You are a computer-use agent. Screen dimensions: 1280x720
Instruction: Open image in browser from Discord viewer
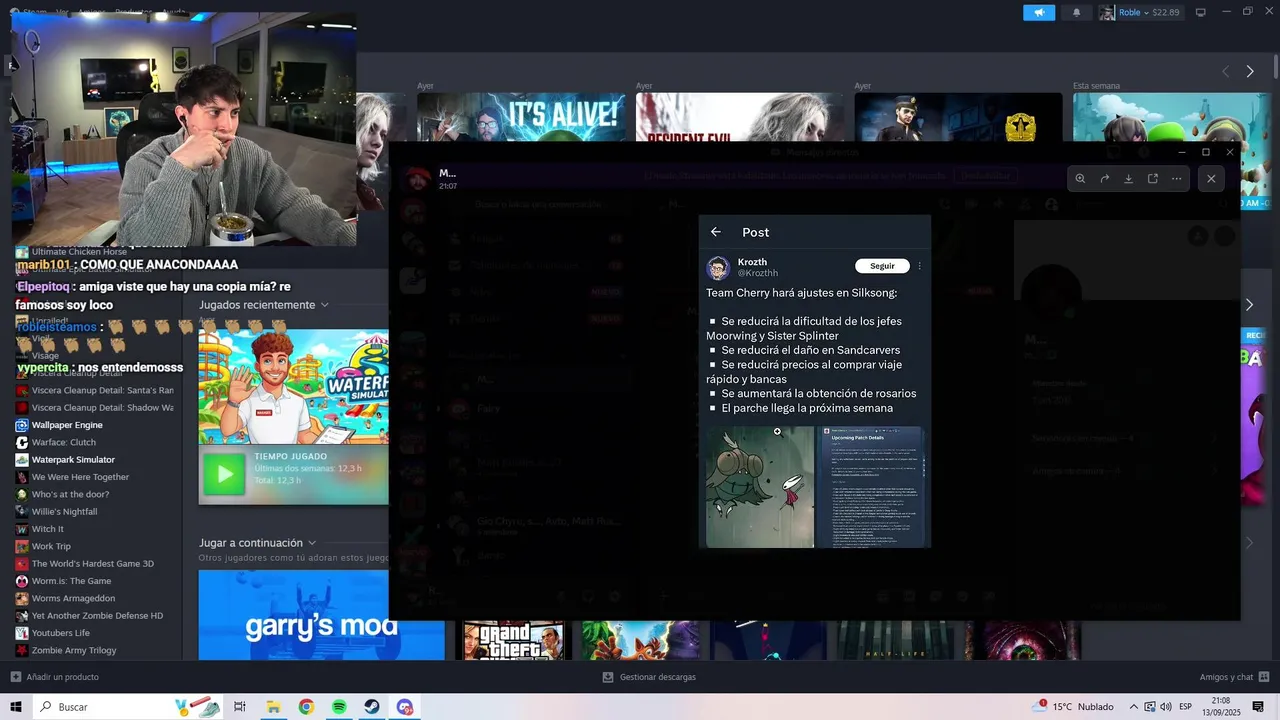tap(1152, 178)
